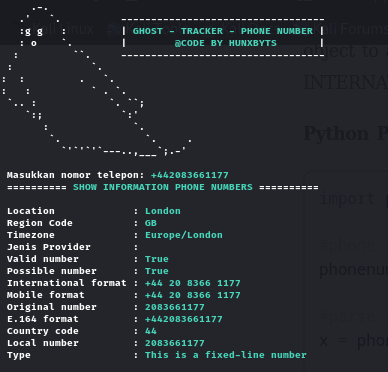Click the True value beside Possible number
This screenshot has width=388, height=372.
click(x=157, y=271)
